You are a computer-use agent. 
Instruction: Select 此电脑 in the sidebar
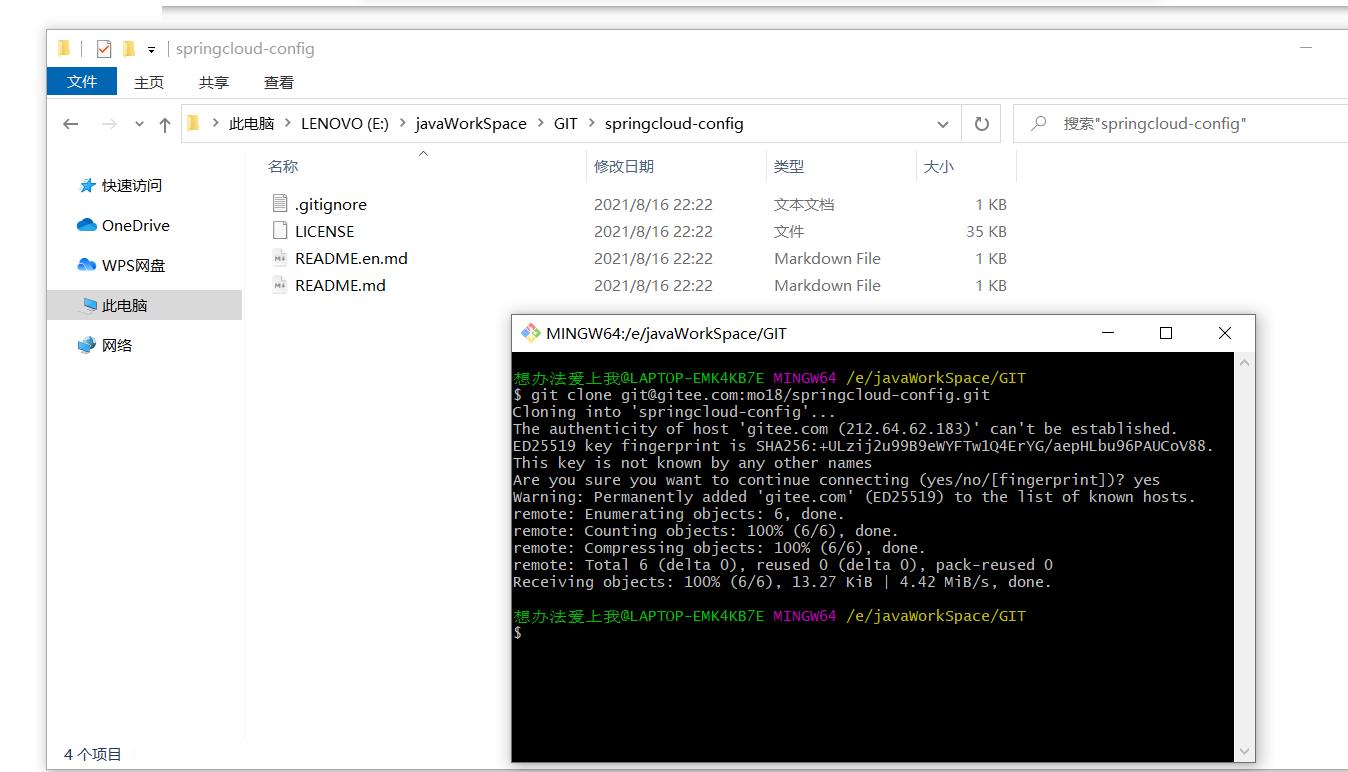click(144, 305)
